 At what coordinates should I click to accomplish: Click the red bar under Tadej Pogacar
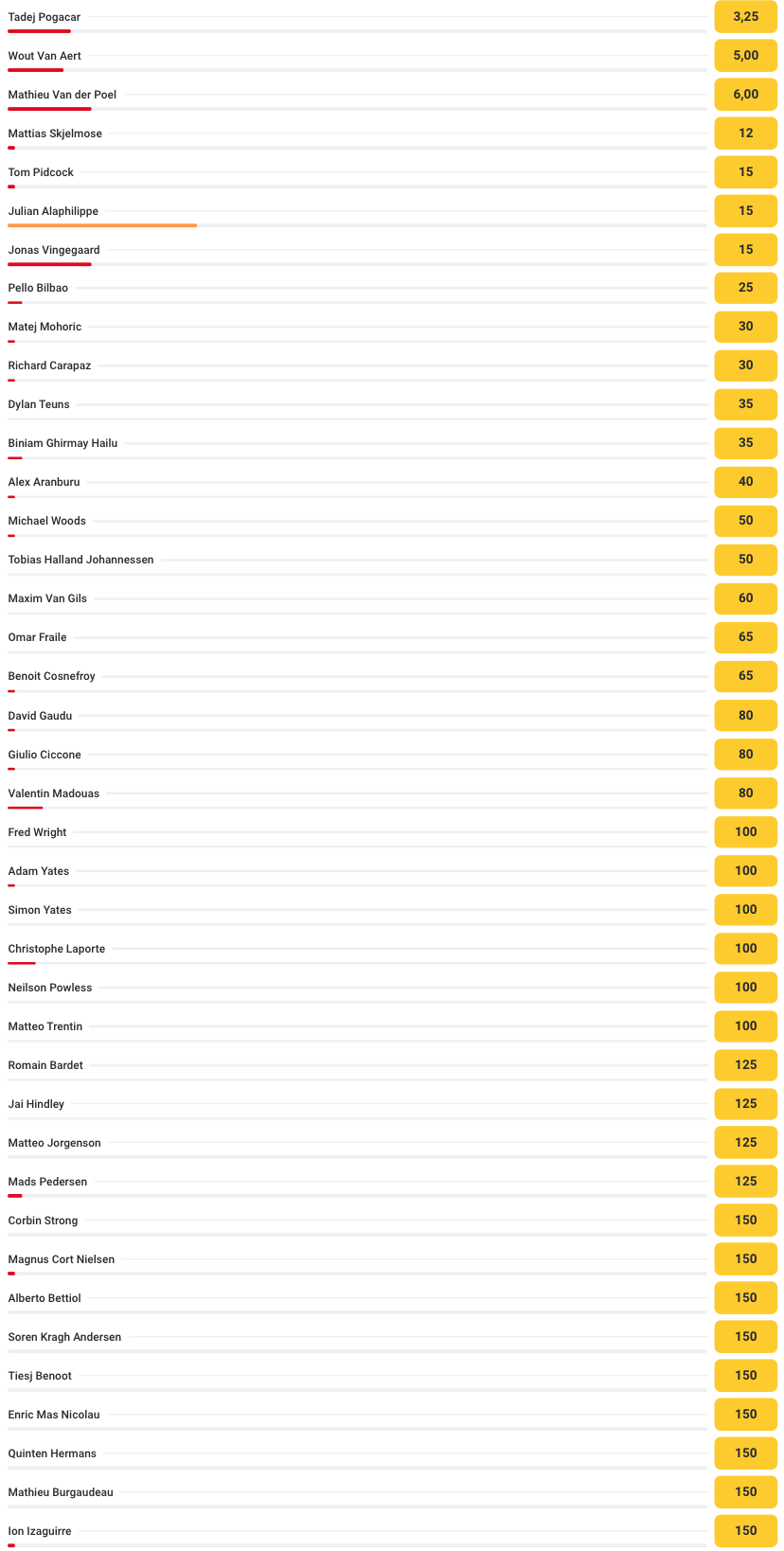(x=39, y=31)
